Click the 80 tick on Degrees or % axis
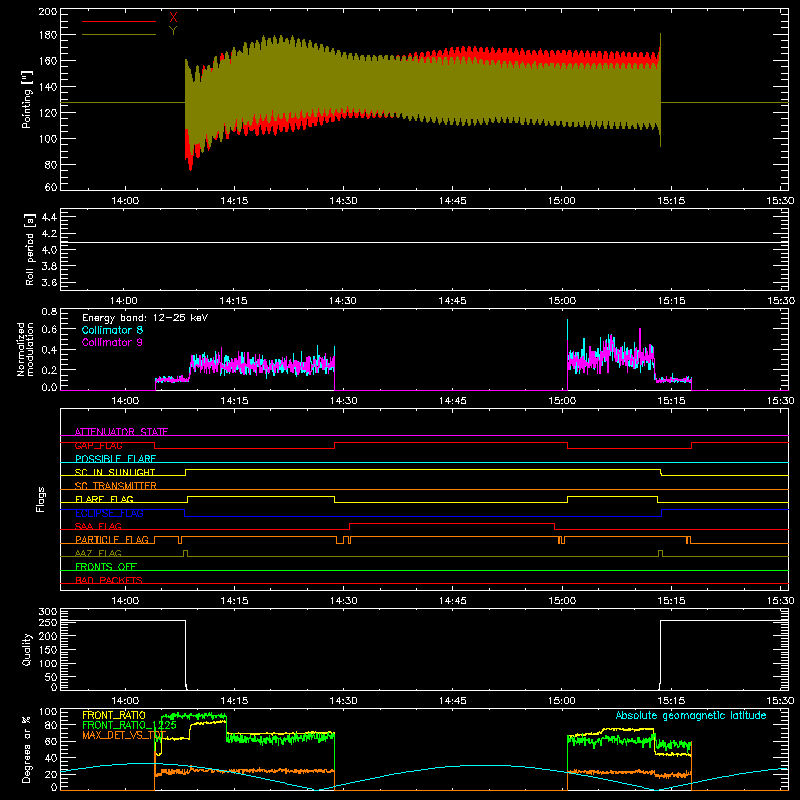This screenshot has height=800, width=800. (x=51, y=725)
